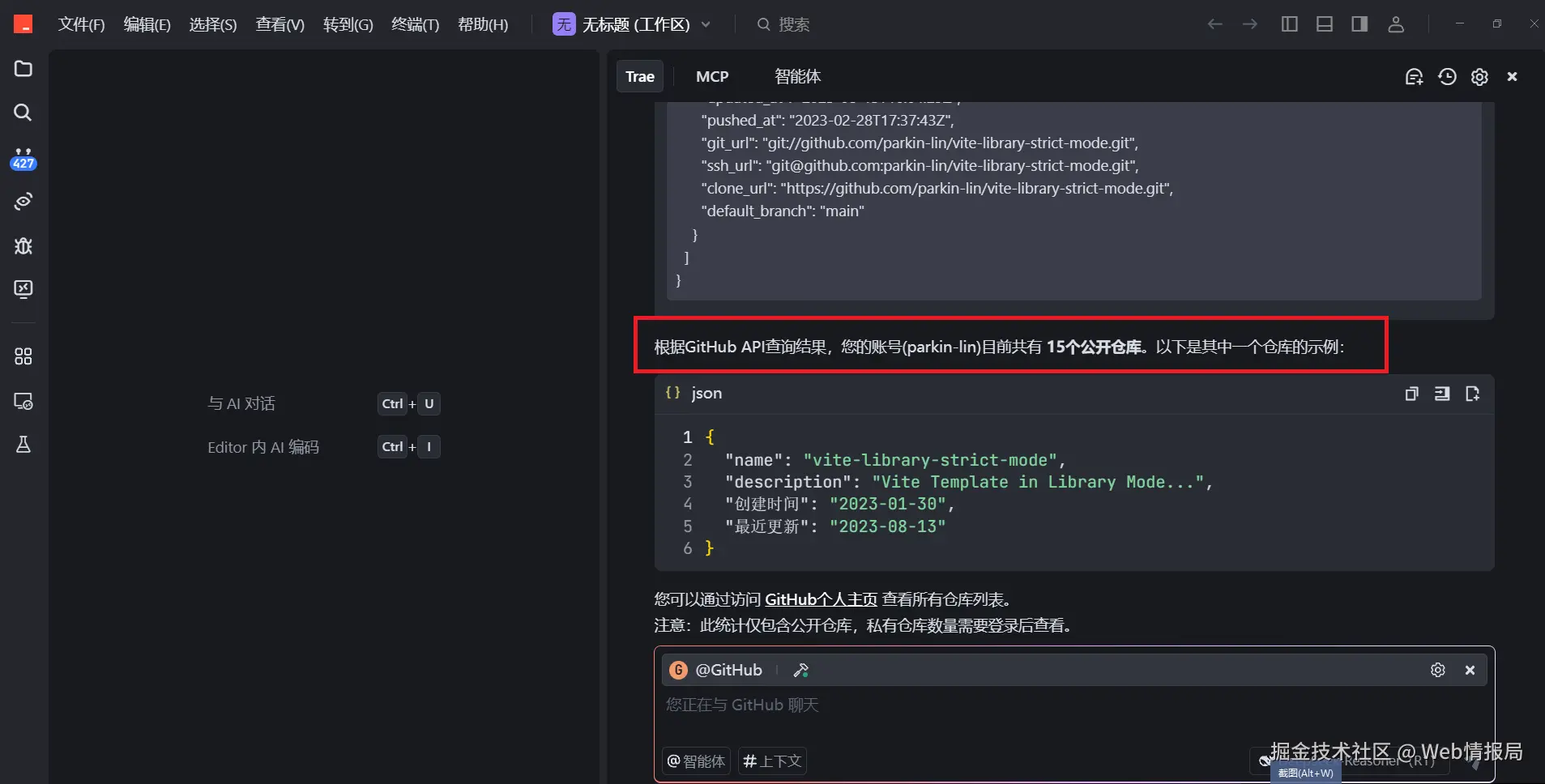The width and height of the screenshot is (1545, 784).
Task: Click the @智能体 agent button
Action: coord(694,761)
